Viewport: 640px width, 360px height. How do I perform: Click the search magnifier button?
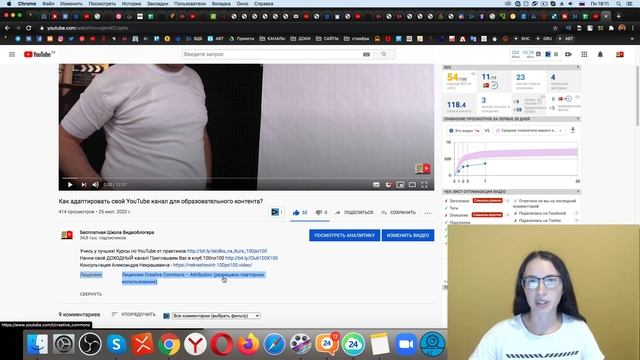coord(384,54)
